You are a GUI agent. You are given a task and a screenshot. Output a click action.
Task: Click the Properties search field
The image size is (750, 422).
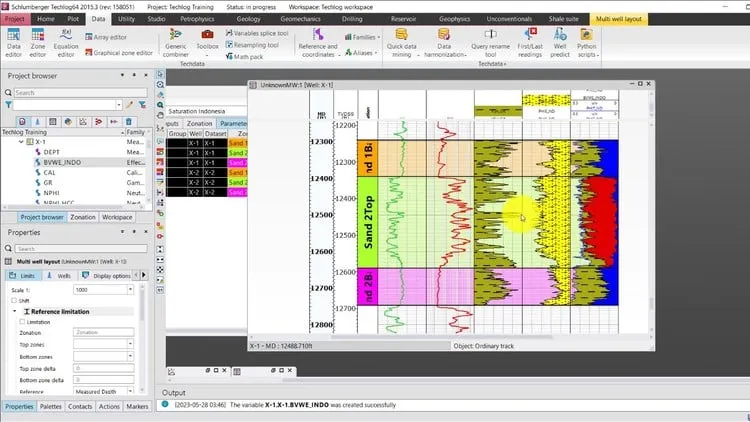coord(80,249)
